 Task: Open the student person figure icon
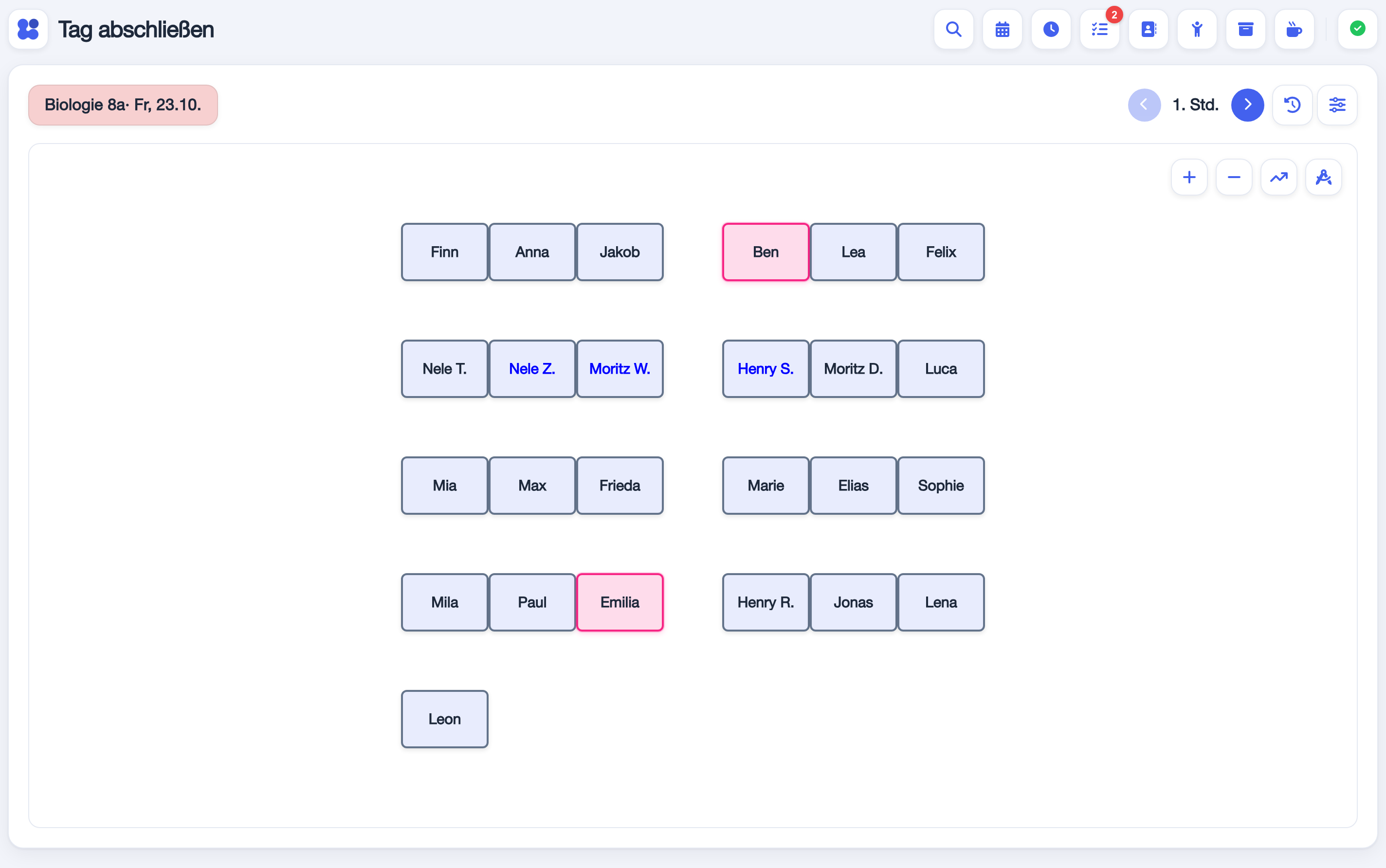click(1197, 29)
